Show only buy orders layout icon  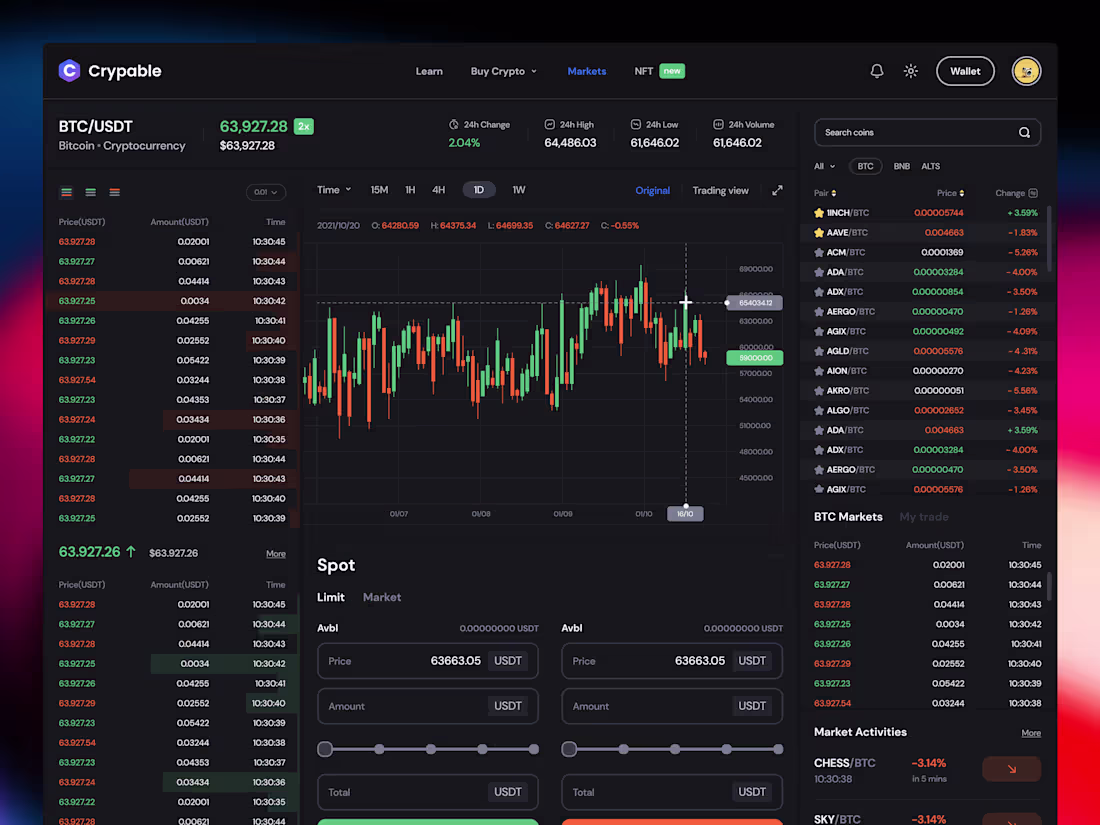pos(90,192)
